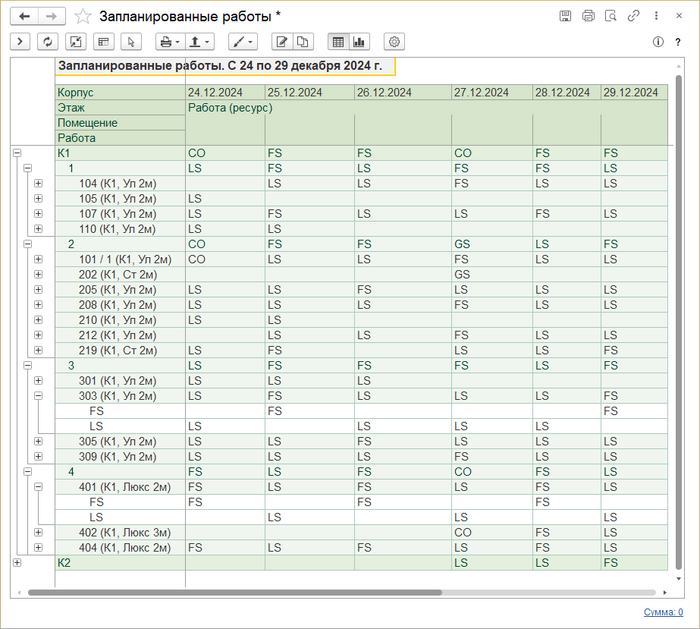Open the print dropdown in toolbar
700x629 pixels.
coord(170,42)
